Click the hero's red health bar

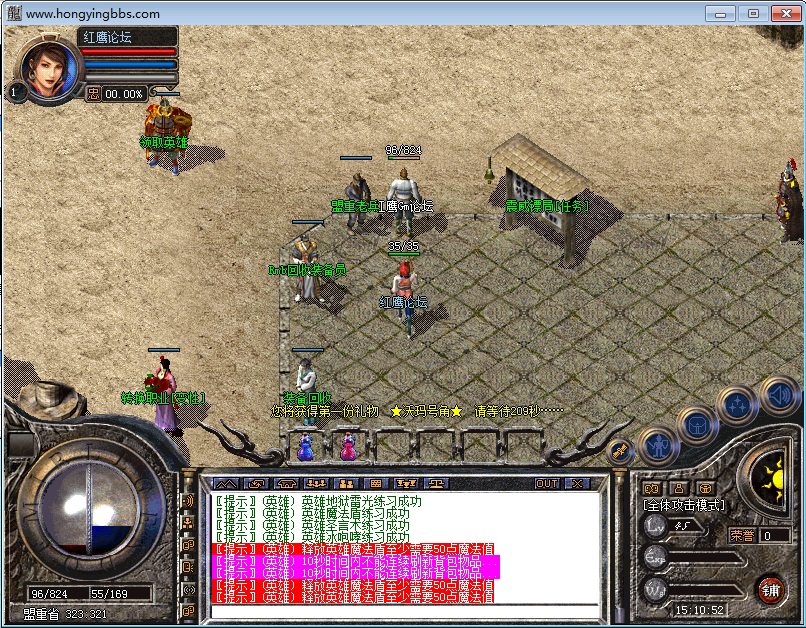click(128, 52)
